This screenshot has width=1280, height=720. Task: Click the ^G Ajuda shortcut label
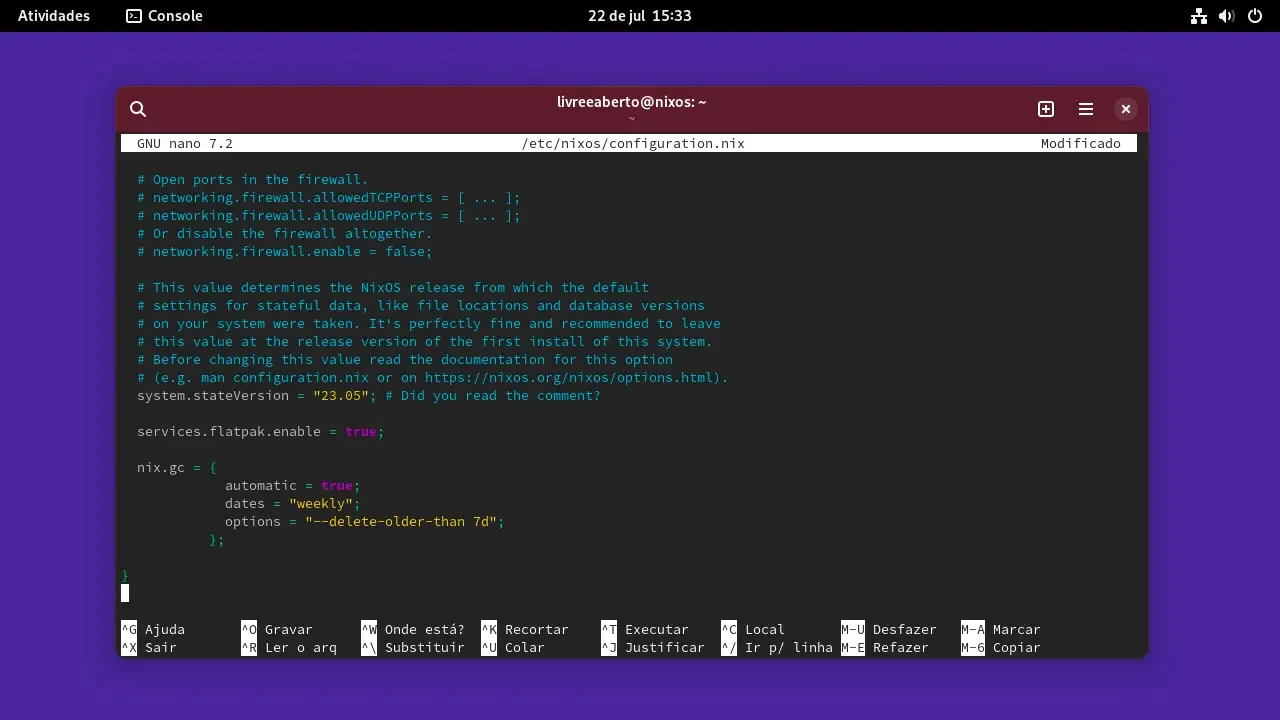pos(153,629)
